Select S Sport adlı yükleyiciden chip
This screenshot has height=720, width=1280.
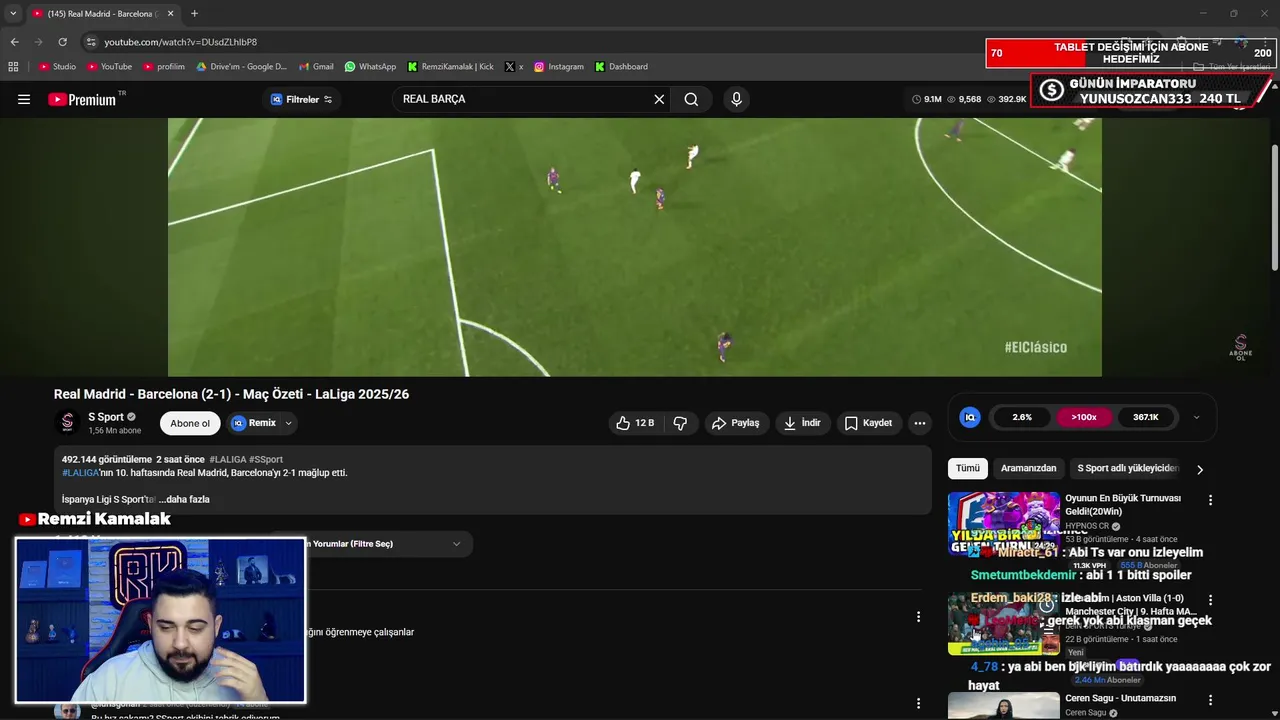coord(1128,468)
